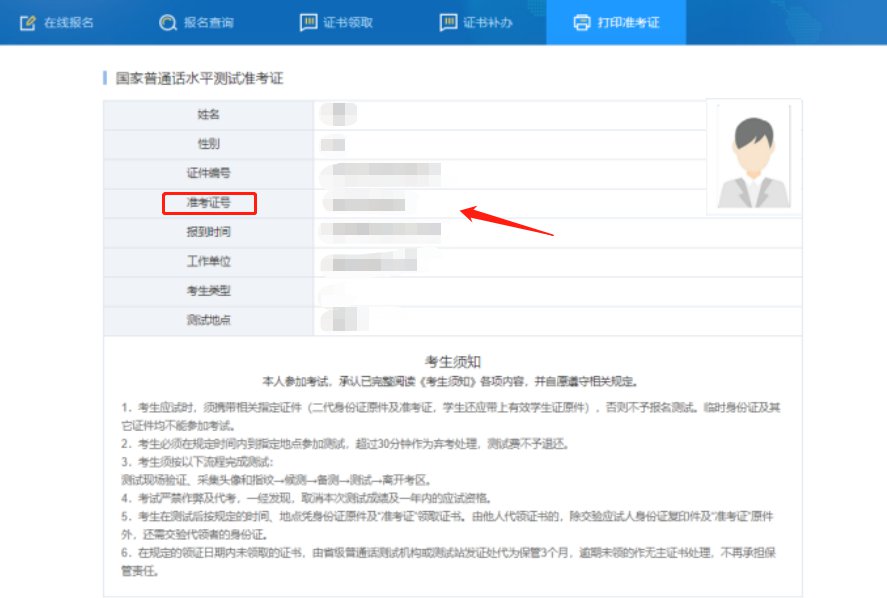The image size is (887, 598).
Task: Click the red arrow pointing at the admission number
Action: click(x=506, y=221)
